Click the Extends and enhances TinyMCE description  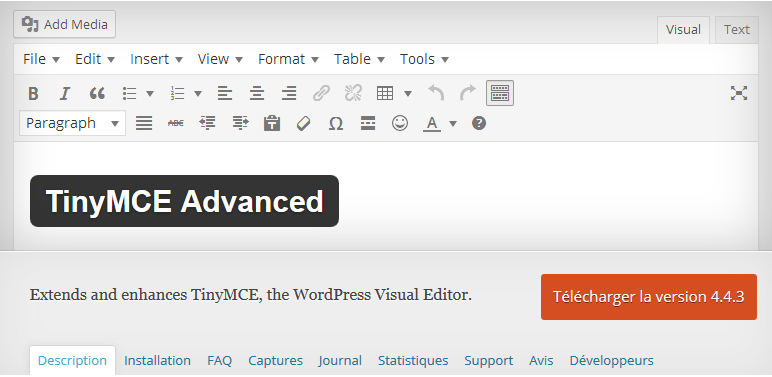tap(251, 295)
